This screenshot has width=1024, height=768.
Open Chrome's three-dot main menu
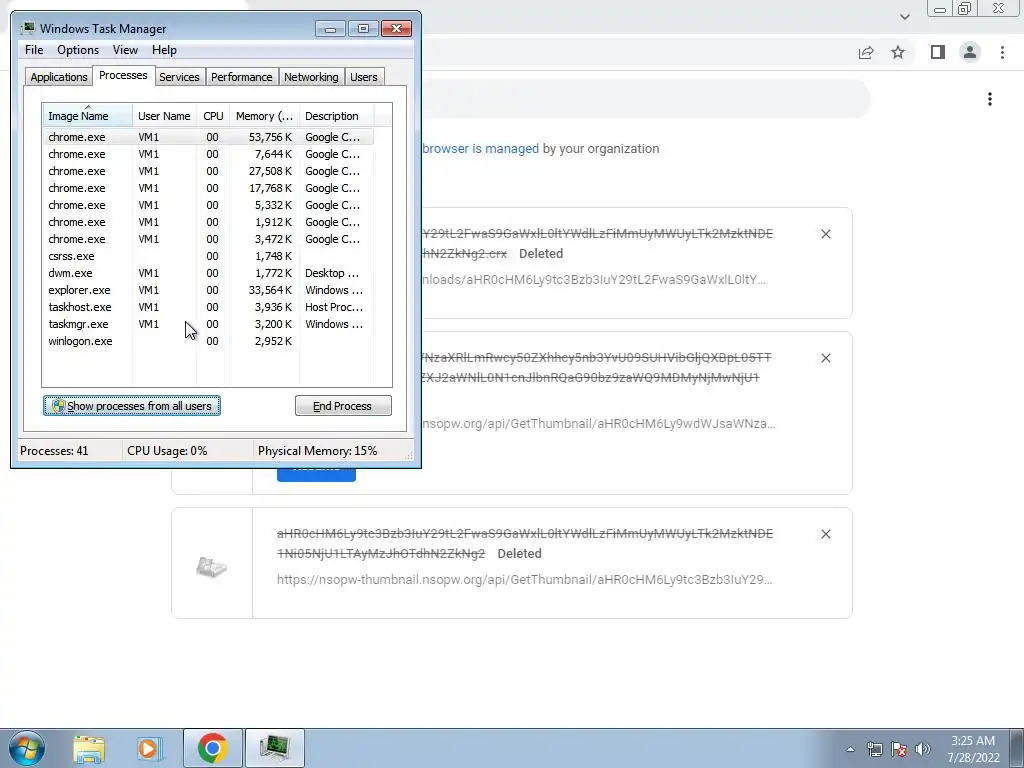coord(1002,52)
